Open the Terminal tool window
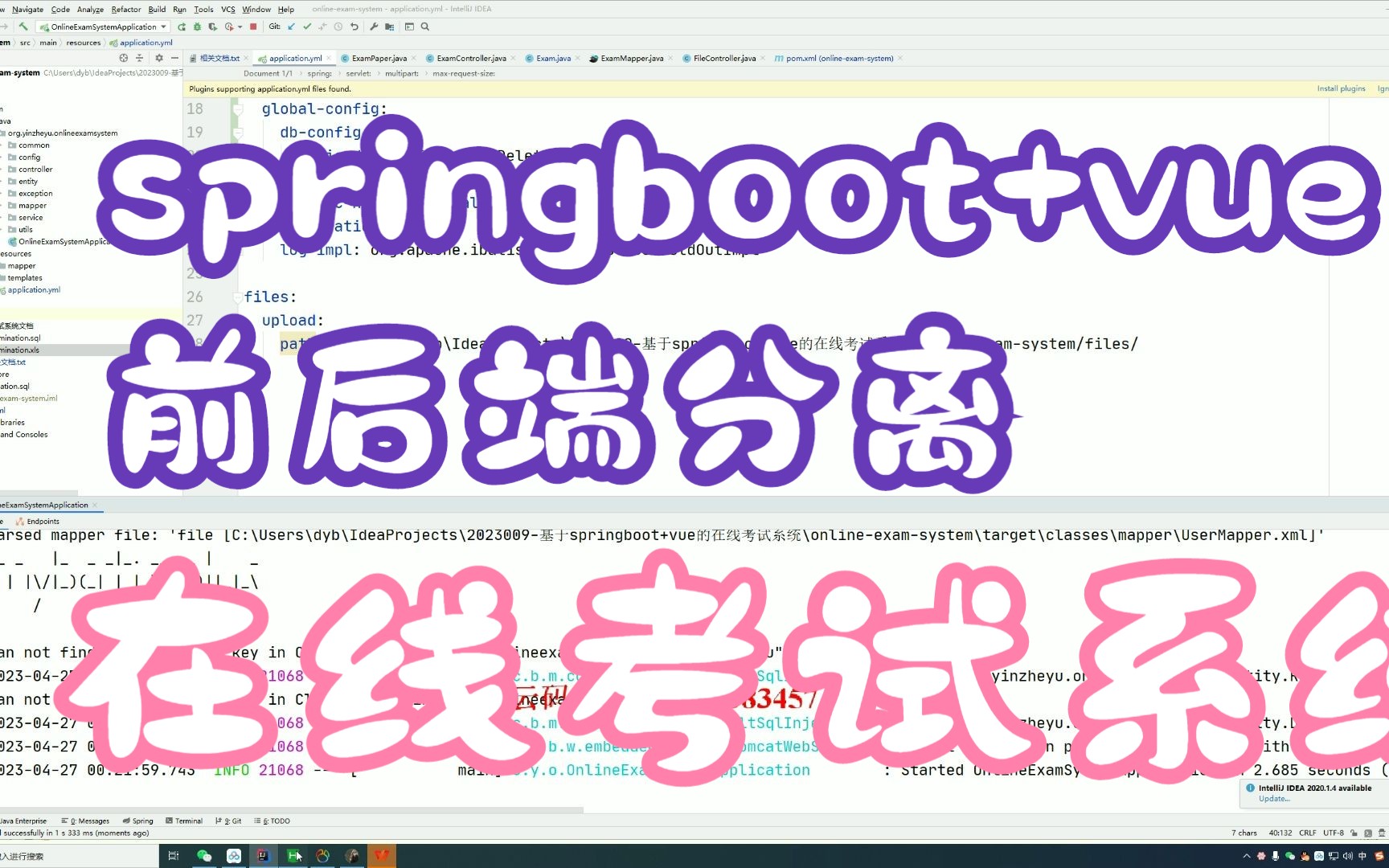The width and height of the screenshot is (1389, 868). pos(185,821)
